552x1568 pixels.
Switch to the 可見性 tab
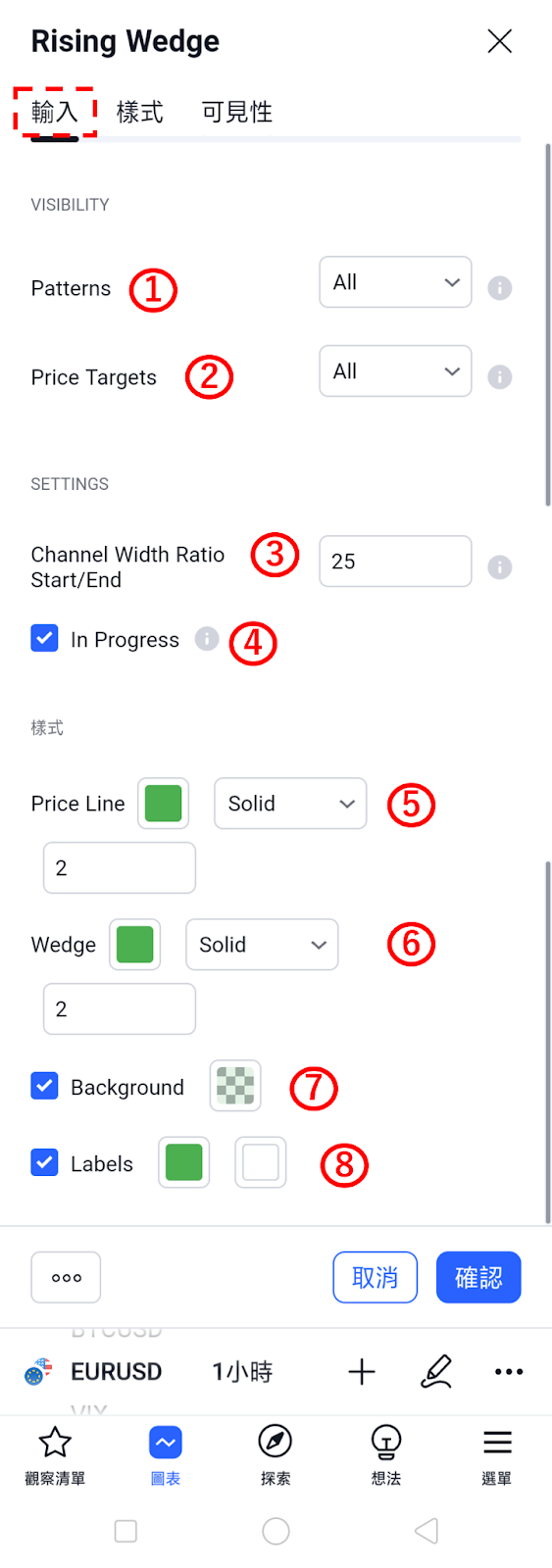(236, 112)
